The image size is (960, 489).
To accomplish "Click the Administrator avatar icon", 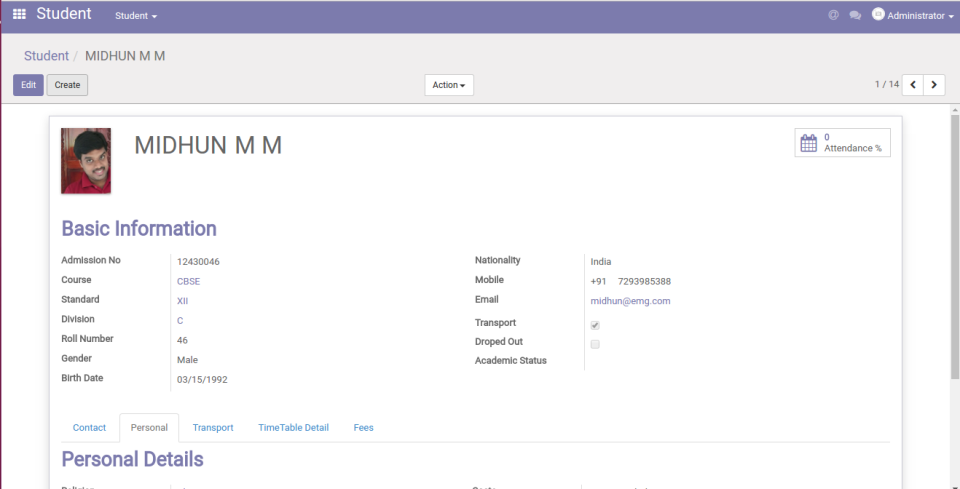I will pos(878,14).
